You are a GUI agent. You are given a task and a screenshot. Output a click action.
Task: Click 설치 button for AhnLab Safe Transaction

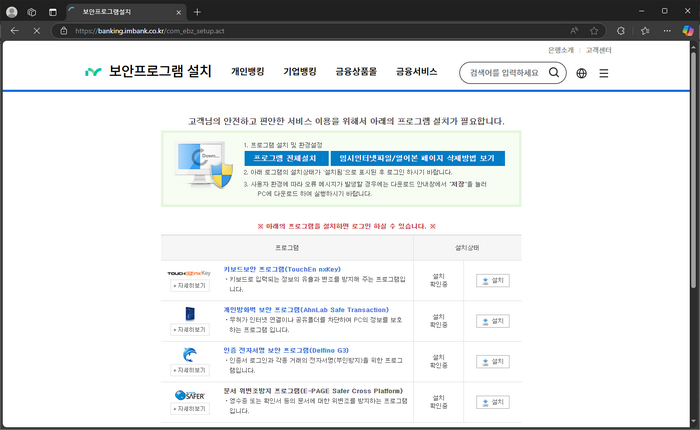(493, 321)
